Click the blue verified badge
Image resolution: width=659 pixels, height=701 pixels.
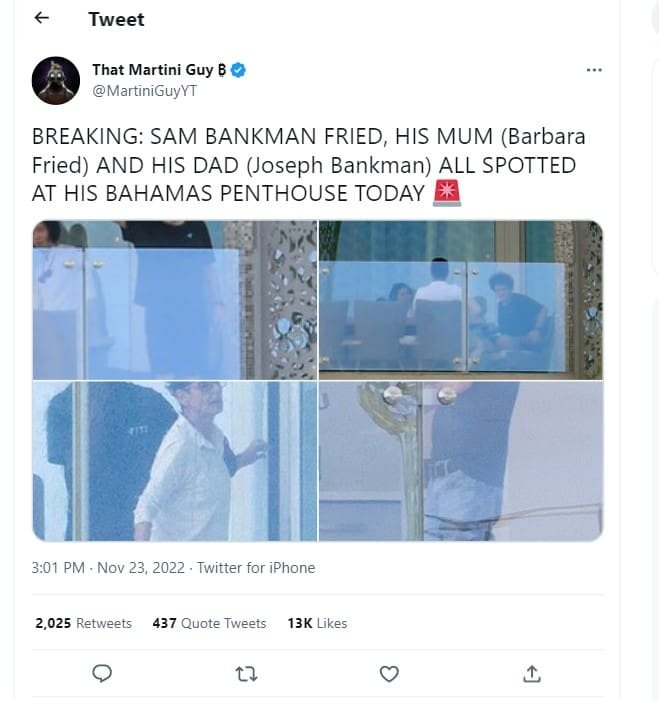point(239,70)
